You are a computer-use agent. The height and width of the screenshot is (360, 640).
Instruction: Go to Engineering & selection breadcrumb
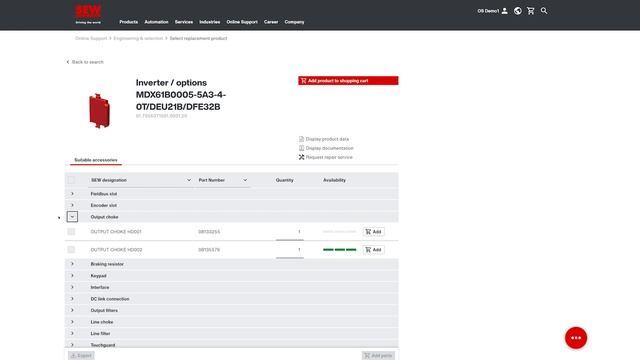point(138,38)
